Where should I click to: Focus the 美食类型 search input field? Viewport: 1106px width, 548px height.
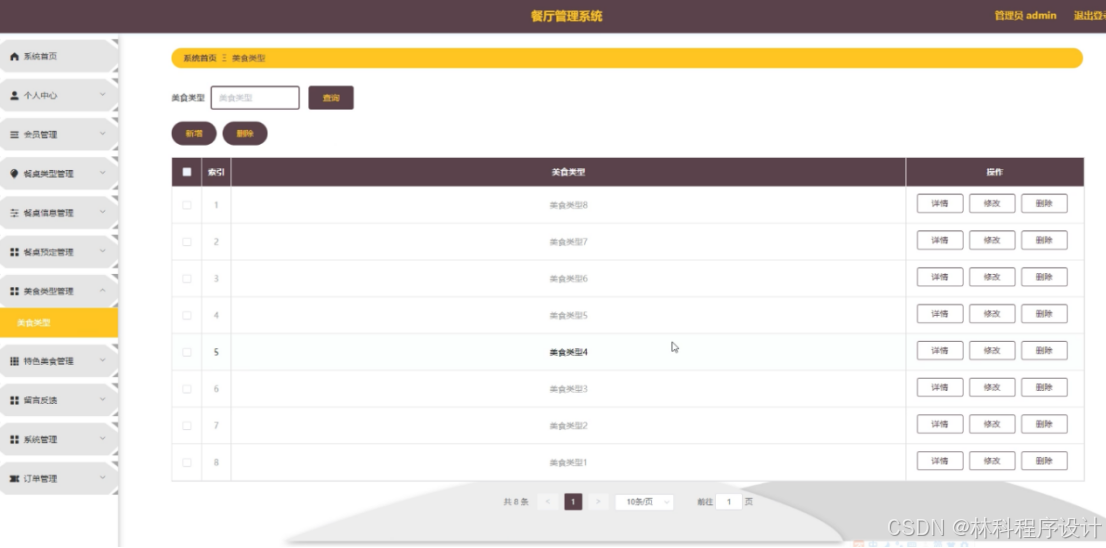coord(255,98)
